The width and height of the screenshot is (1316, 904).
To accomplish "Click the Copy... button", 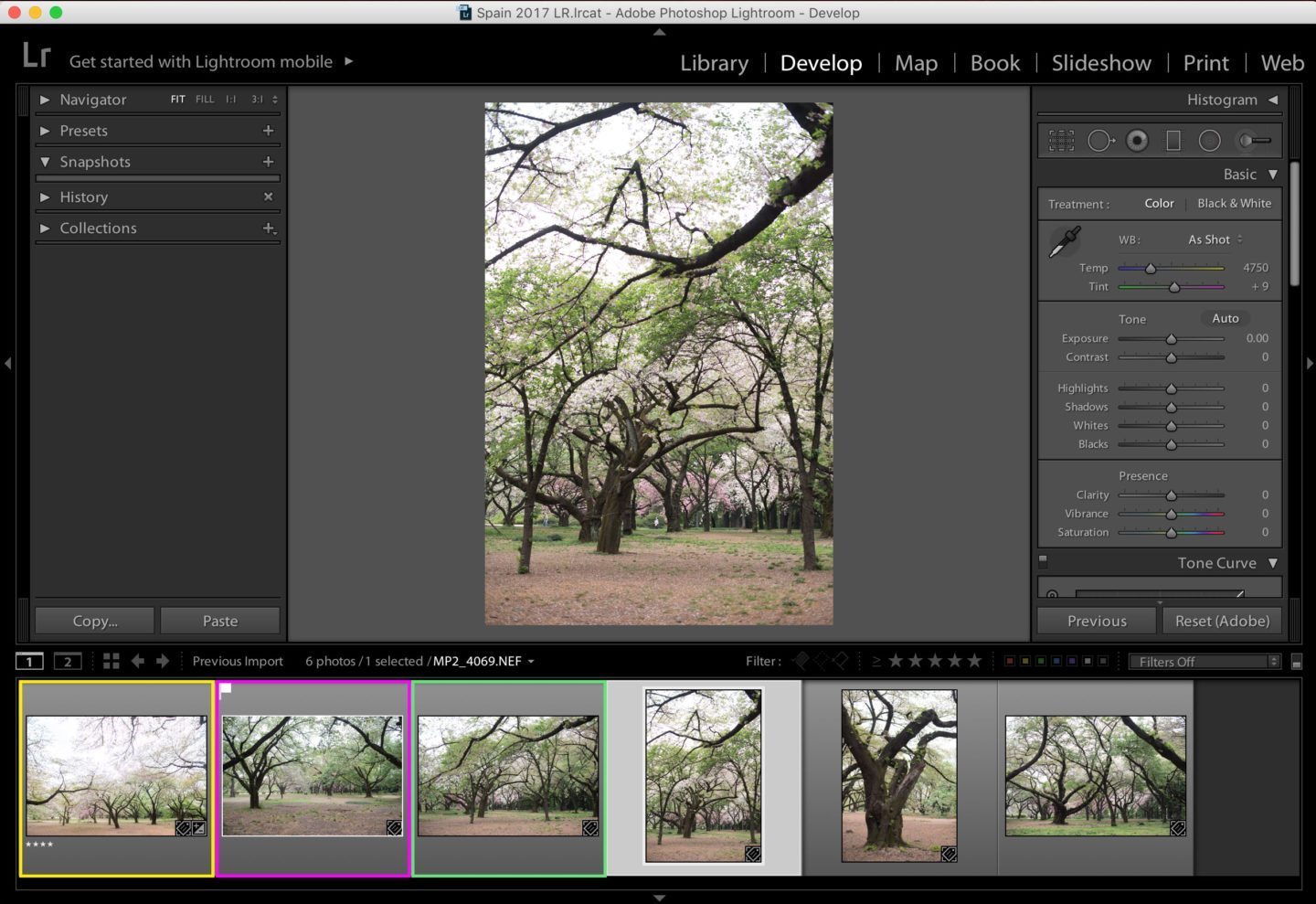I will 95,621.
